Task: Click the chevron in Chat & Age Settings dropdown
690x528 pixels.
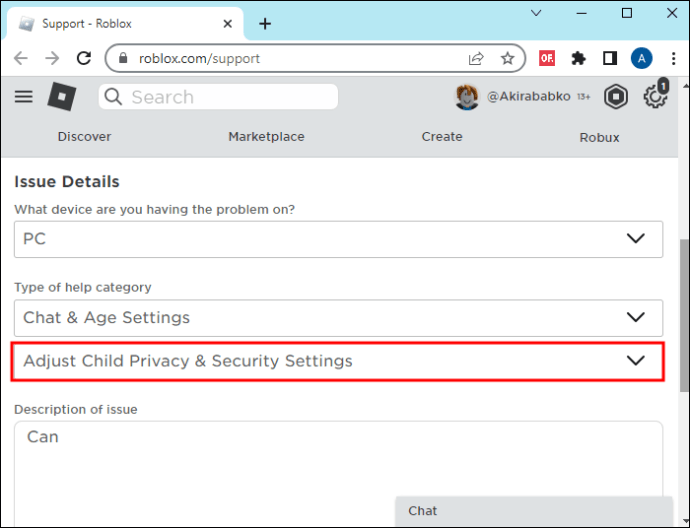Action: [635, 317]
